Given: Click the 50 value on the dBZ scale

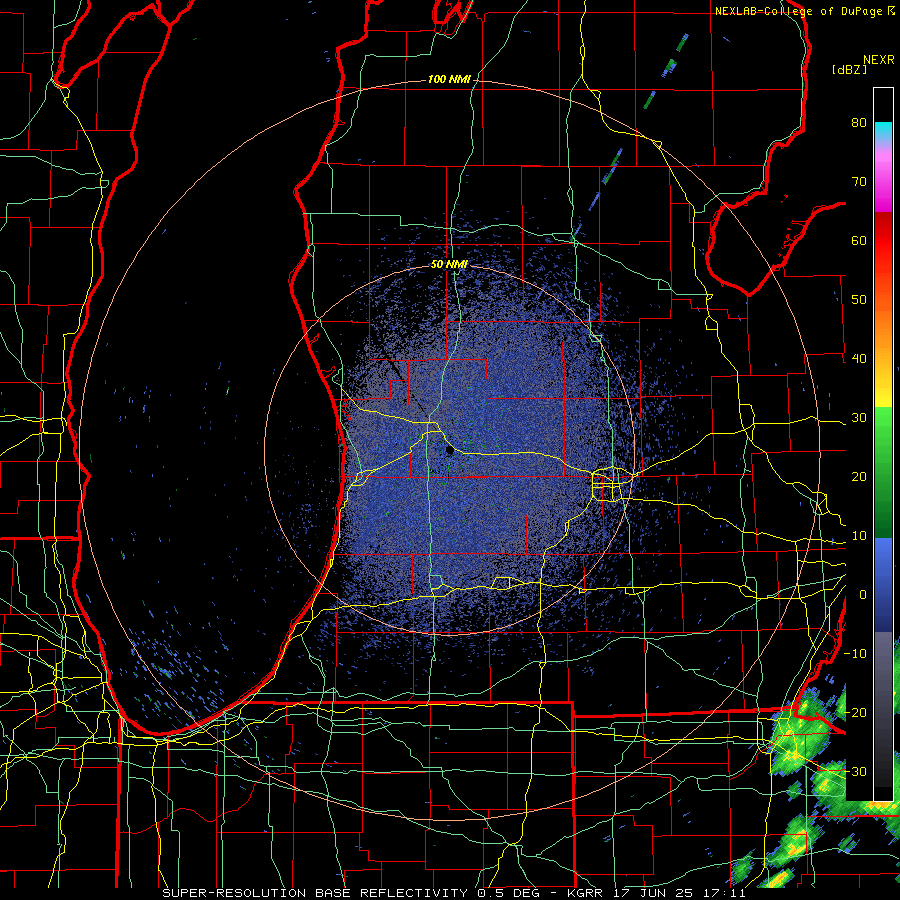Looking at the screenshot, I should [859, 300].
